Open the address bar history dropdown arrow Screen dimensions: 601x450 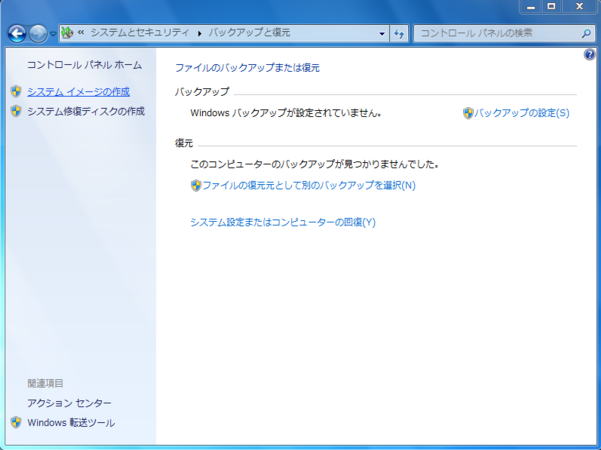tap(382, 33)
